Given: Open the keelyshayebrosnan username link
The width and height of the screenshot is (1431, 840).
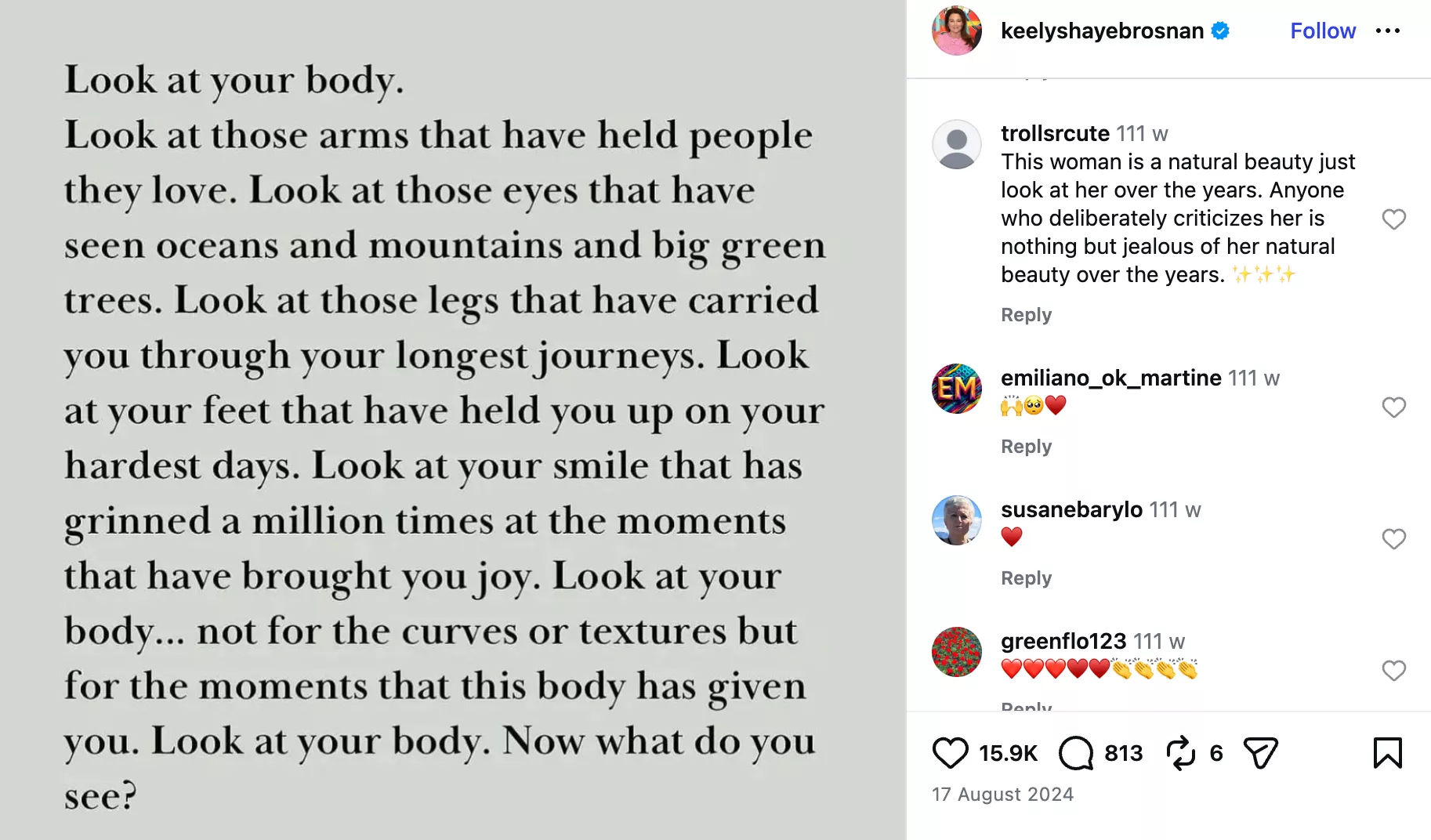Looking at the screenshot, I should tap(1102, 31).
